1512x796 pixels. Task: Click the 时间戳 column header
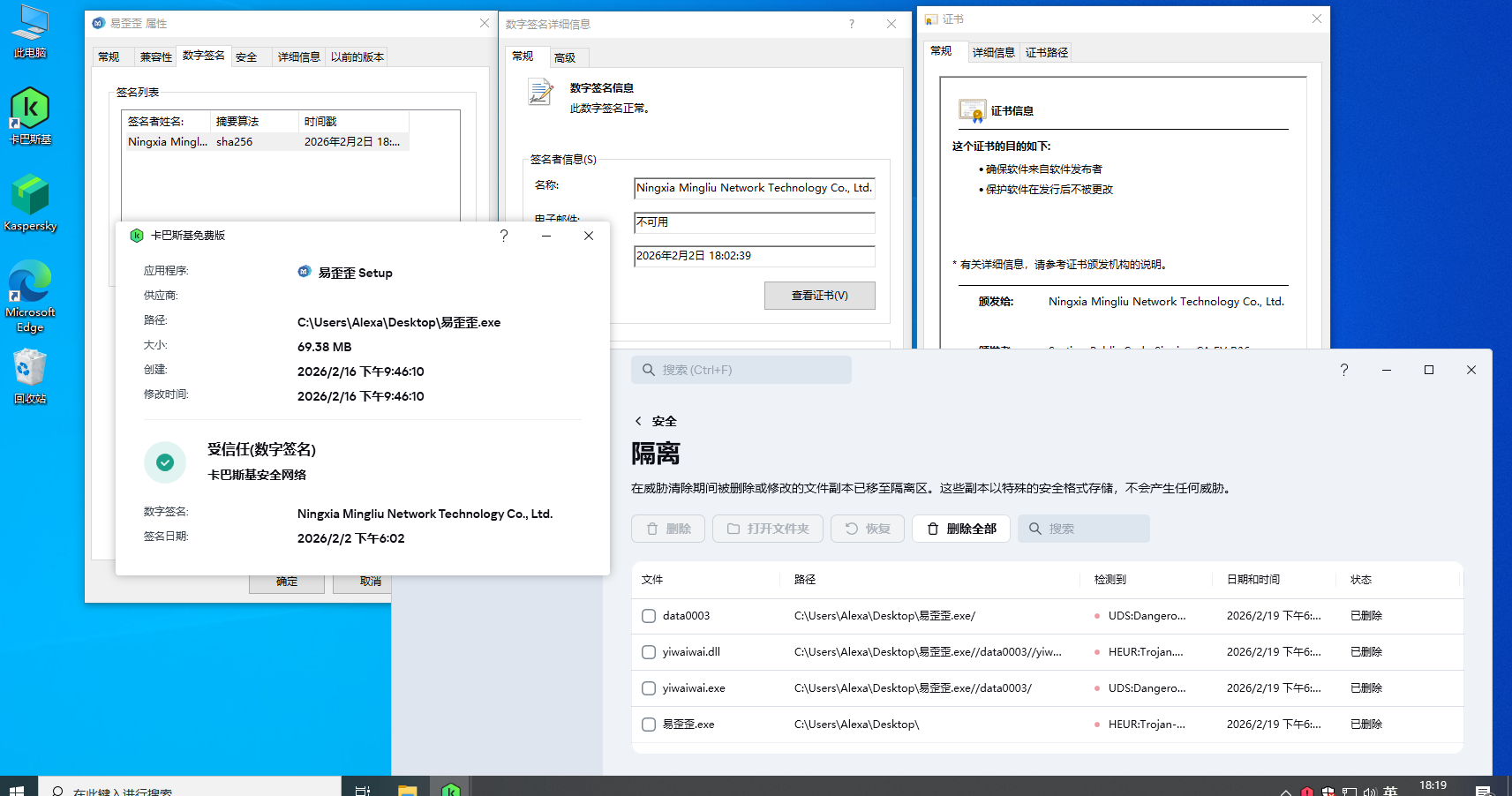click(354, 122)
